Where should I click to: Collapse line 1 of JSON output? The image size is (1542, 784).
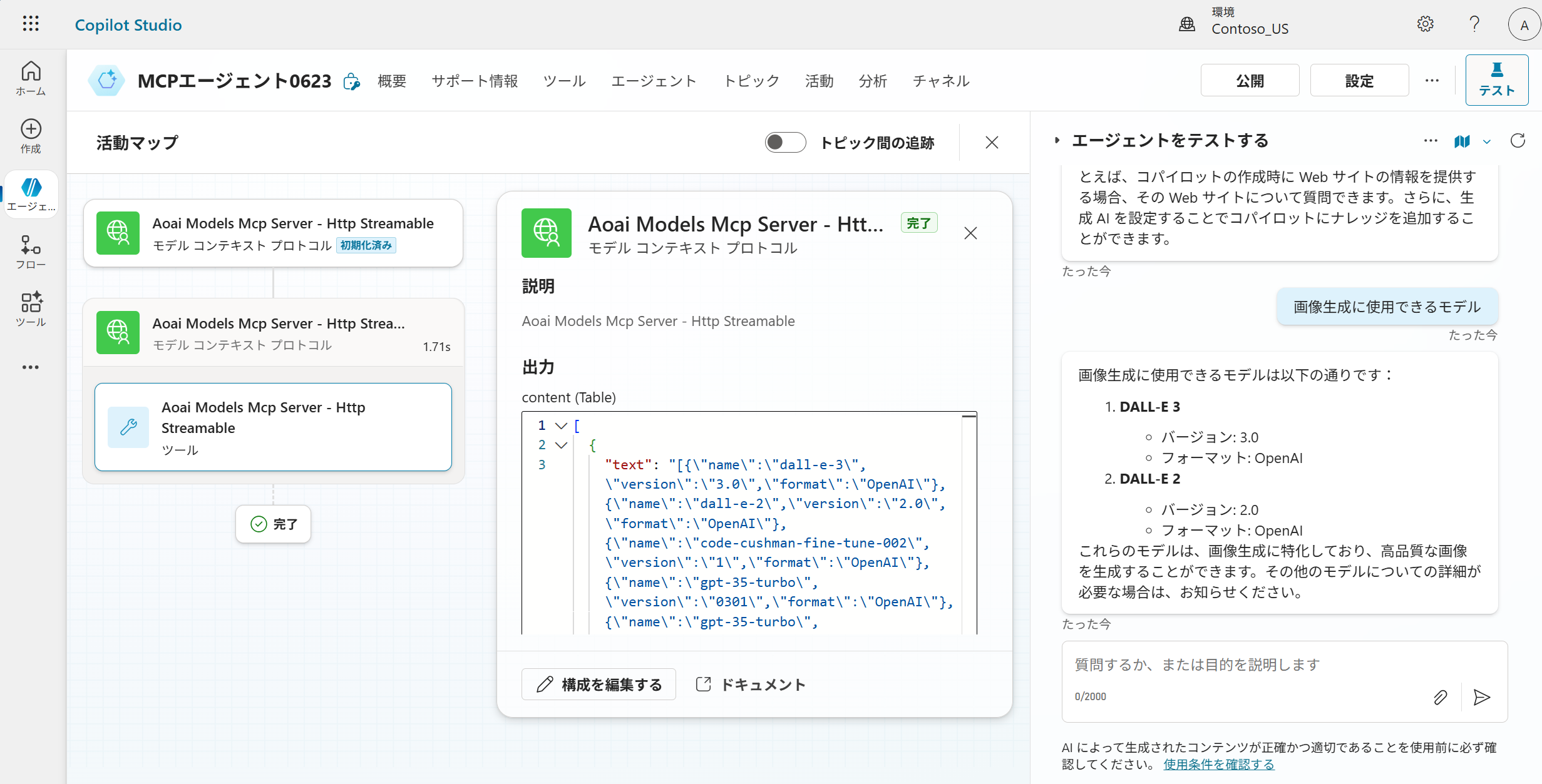(561, 425)
